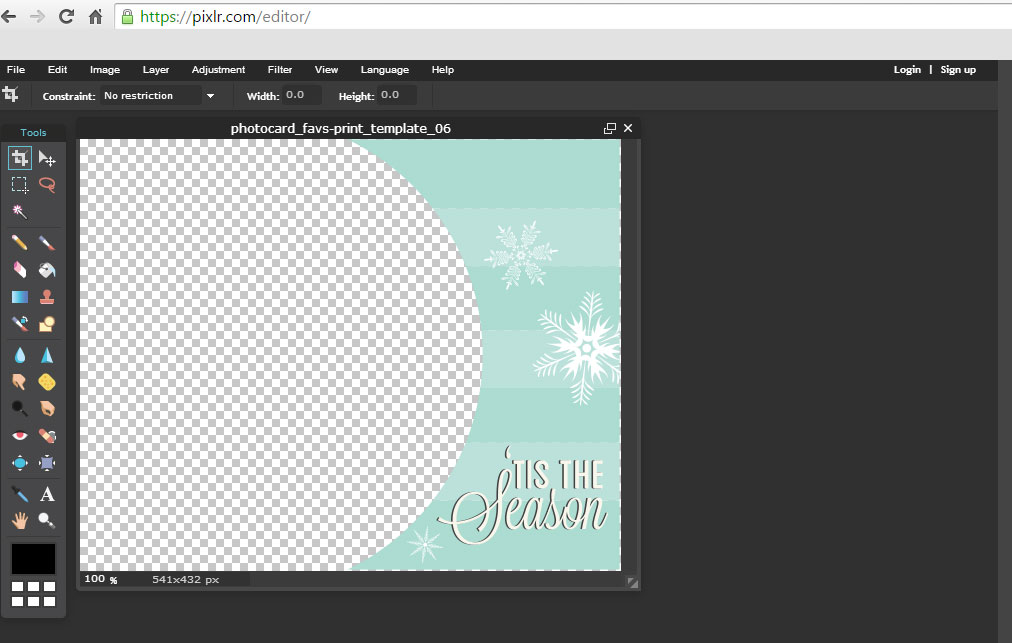
Task: Choose the Type text tool
Action: click(x=47, y=494)
